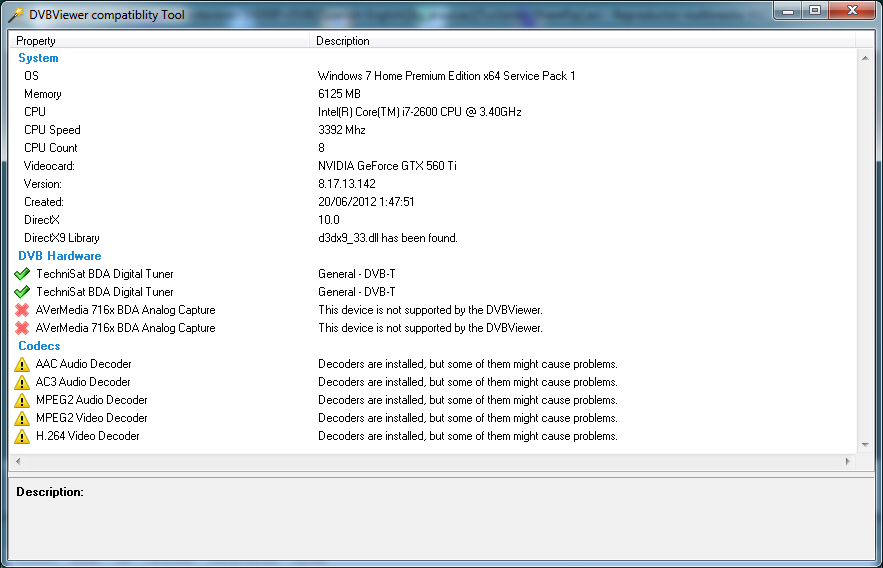Click green check icon of first TechniSat tuner
883x568 pixels.
point(22,274)
